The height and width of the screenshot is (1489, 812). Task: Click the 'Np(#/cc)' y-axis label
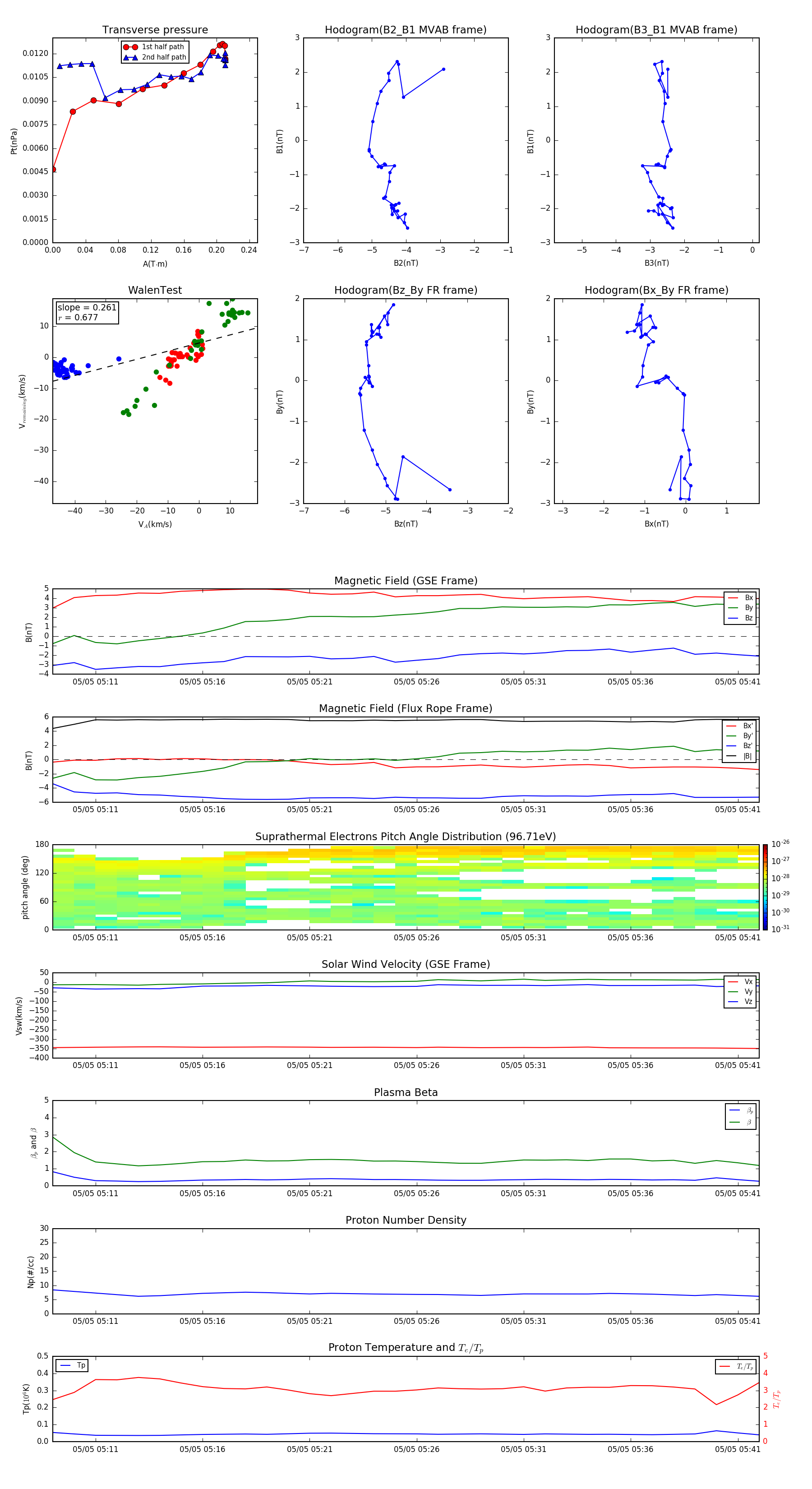tap(31, 1271)
